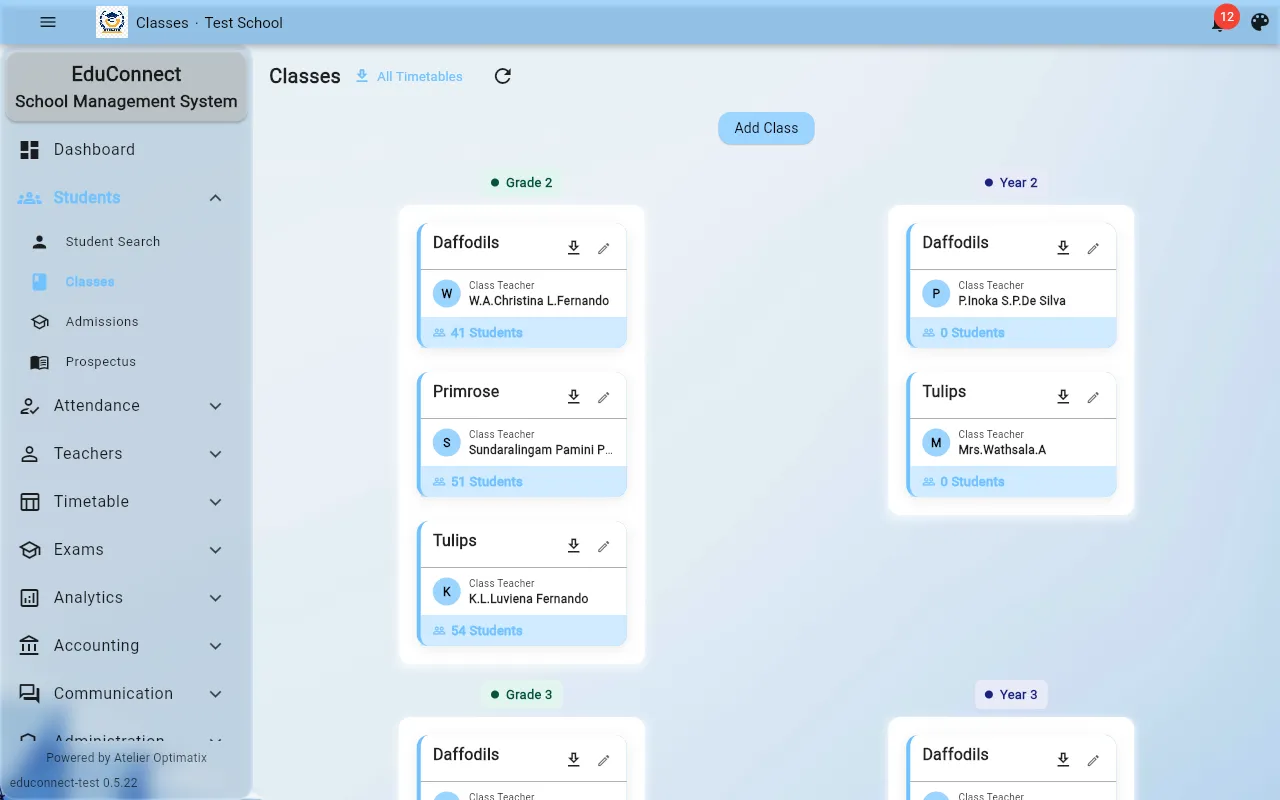Open the theme palette icon

(1260, 22)
